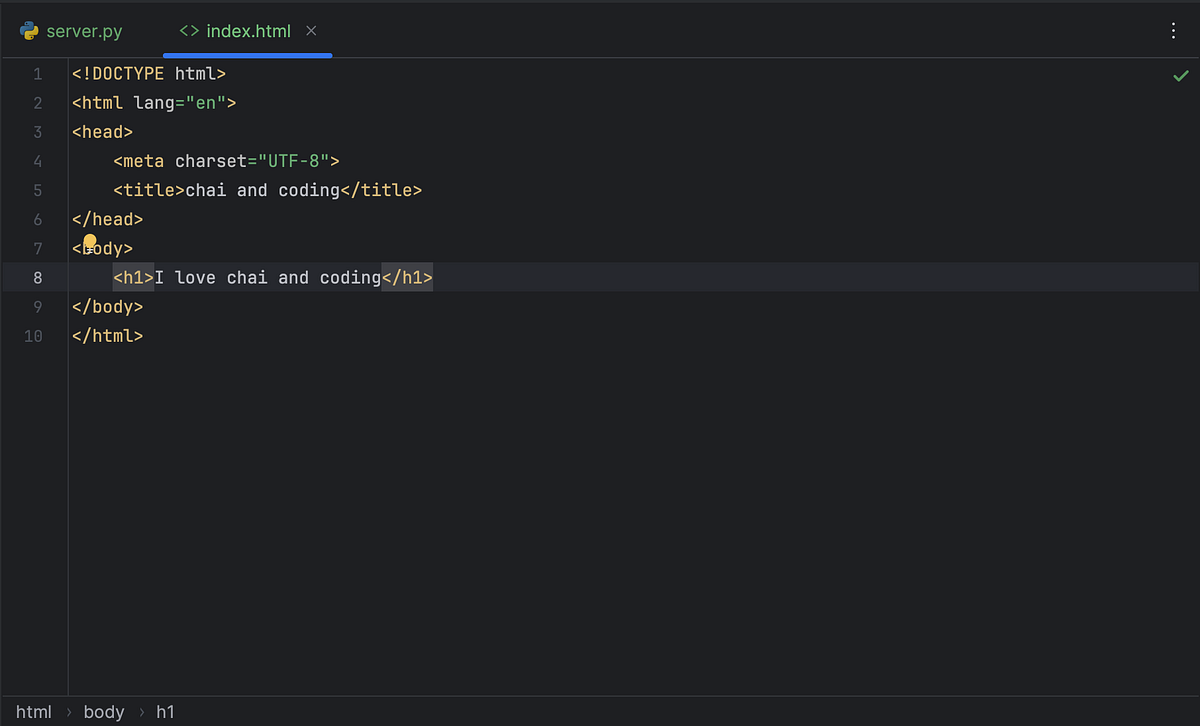
Task: Expand the chevron between body and h1 breadcrumbs
Action: pyautogui.click(x=140, y=711)
